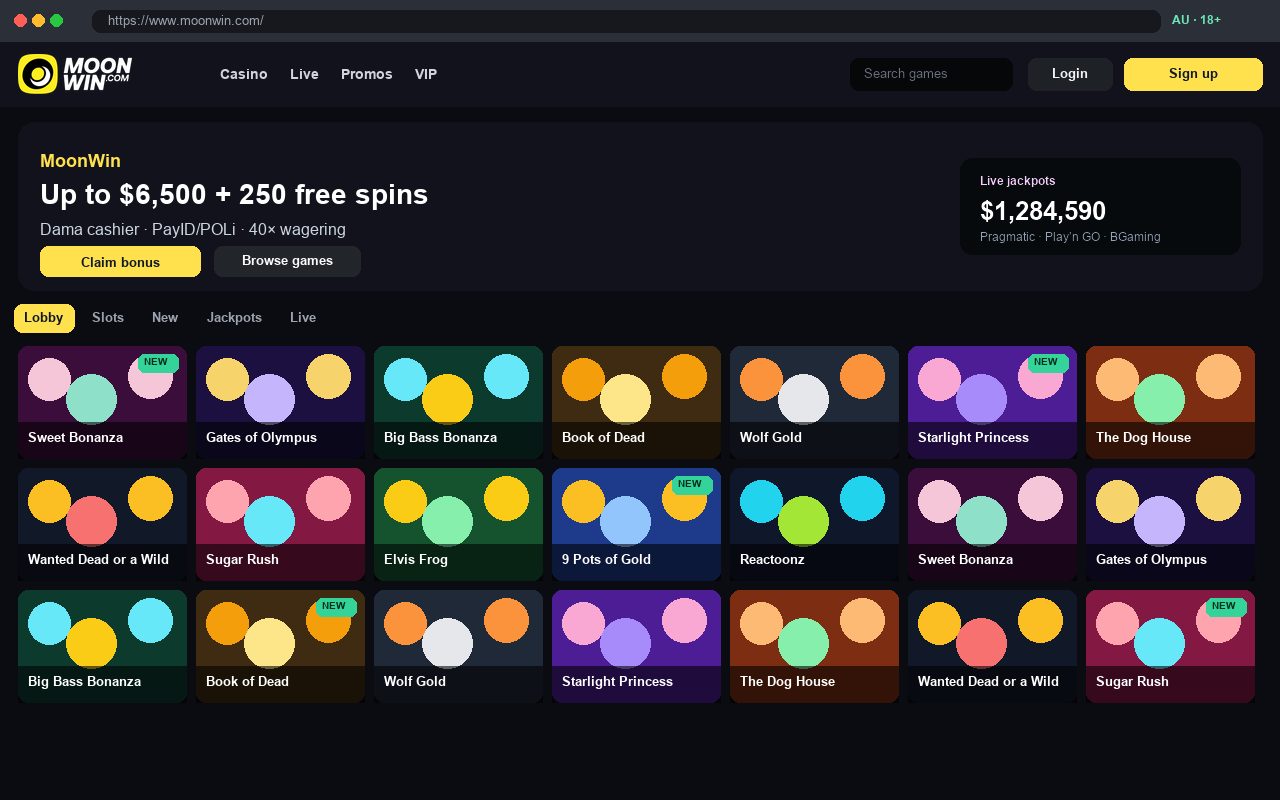Click the browser address bar showing moonwin.com
The width and height of the screenshot is (1280, 800).
coord(626,21)
